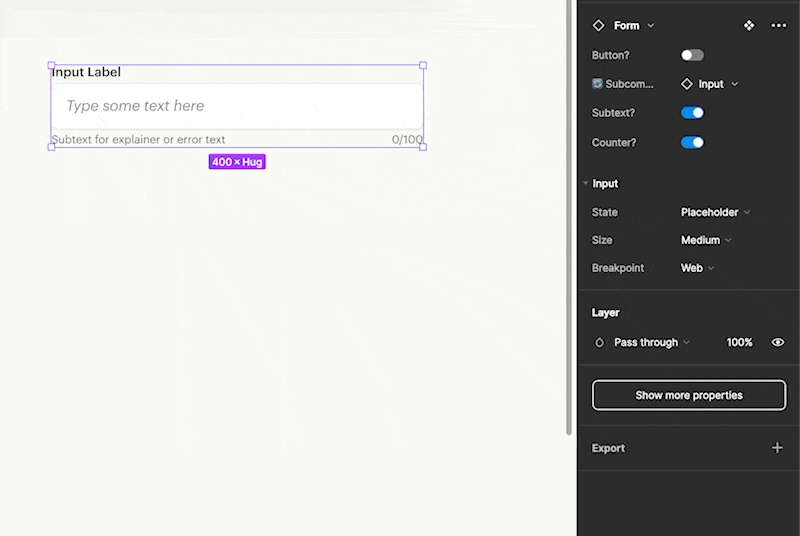Click the Export section heading

point(608,448)
